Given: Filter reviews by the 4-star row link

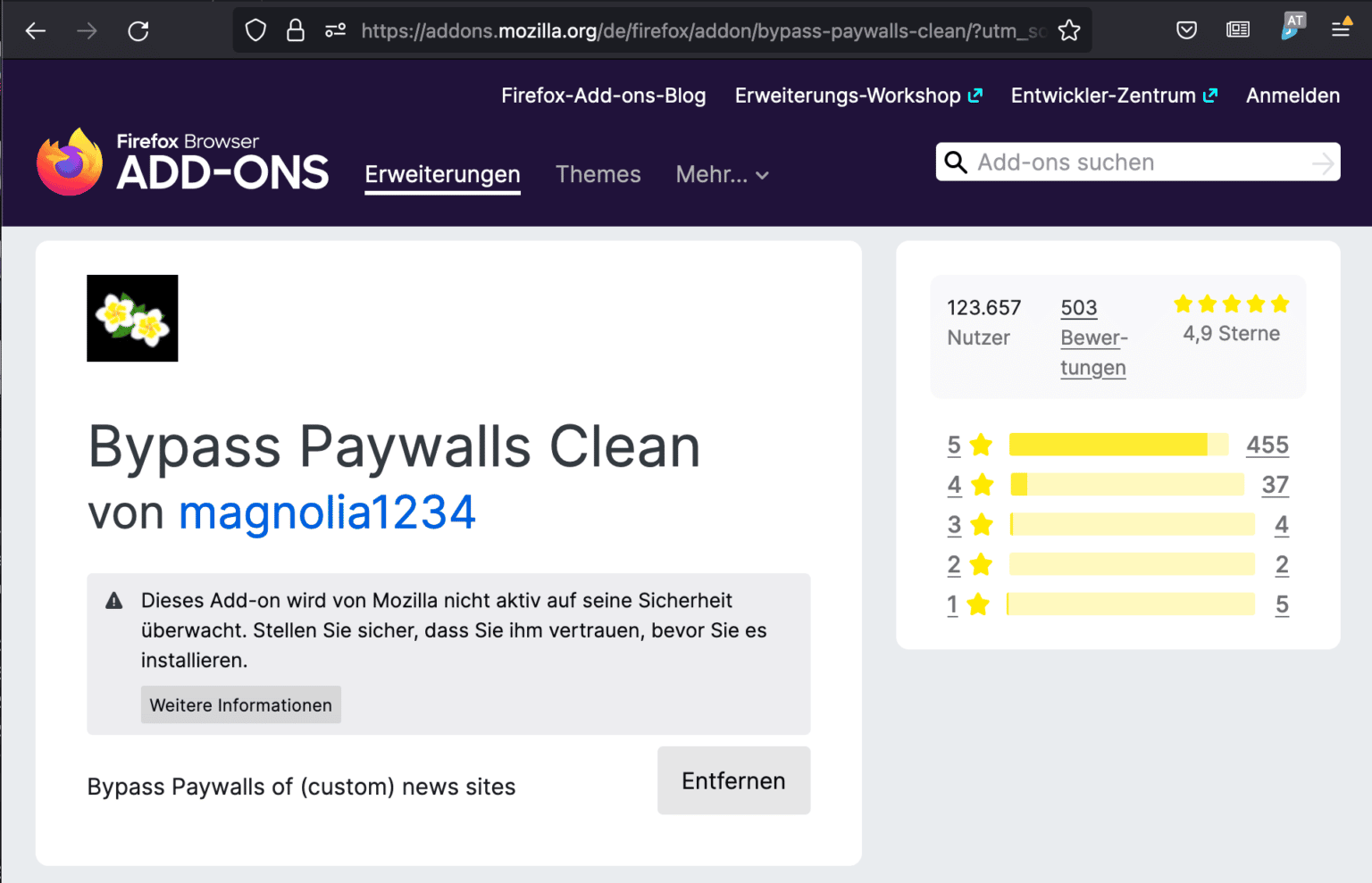Looking at the screenshot, I should [970, 485].
